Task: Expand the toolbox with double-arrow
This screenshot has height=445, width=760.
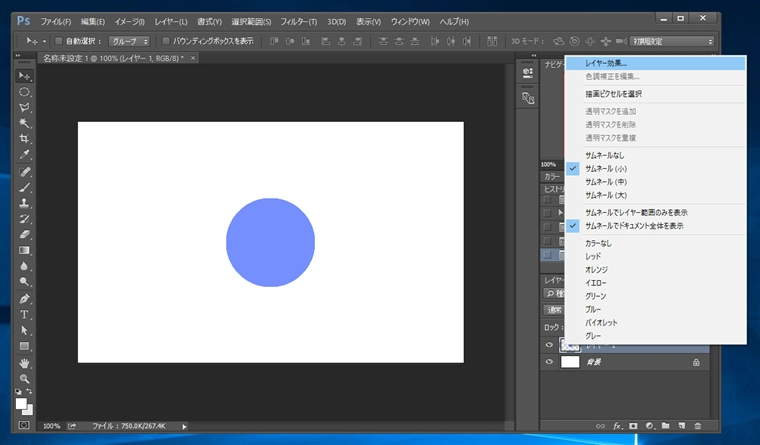Action: [x=18, y=56]
